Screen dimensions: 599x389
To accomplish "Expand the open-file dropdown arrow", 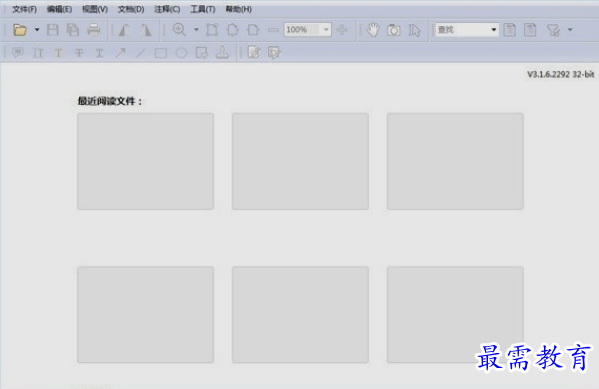I will click(x=37, y=29).
